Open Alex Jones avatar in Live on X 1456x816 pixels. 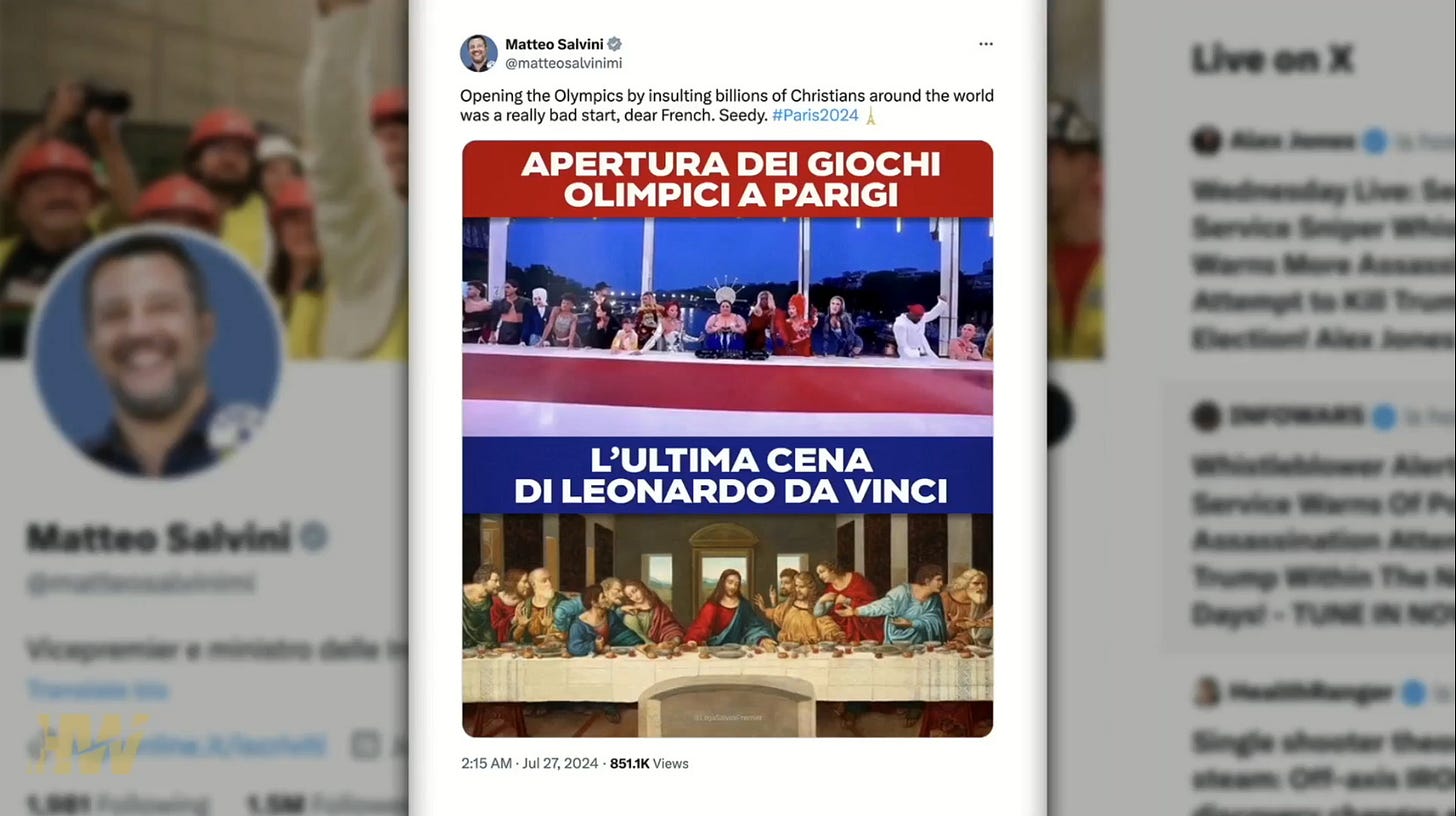[1207, 140]
